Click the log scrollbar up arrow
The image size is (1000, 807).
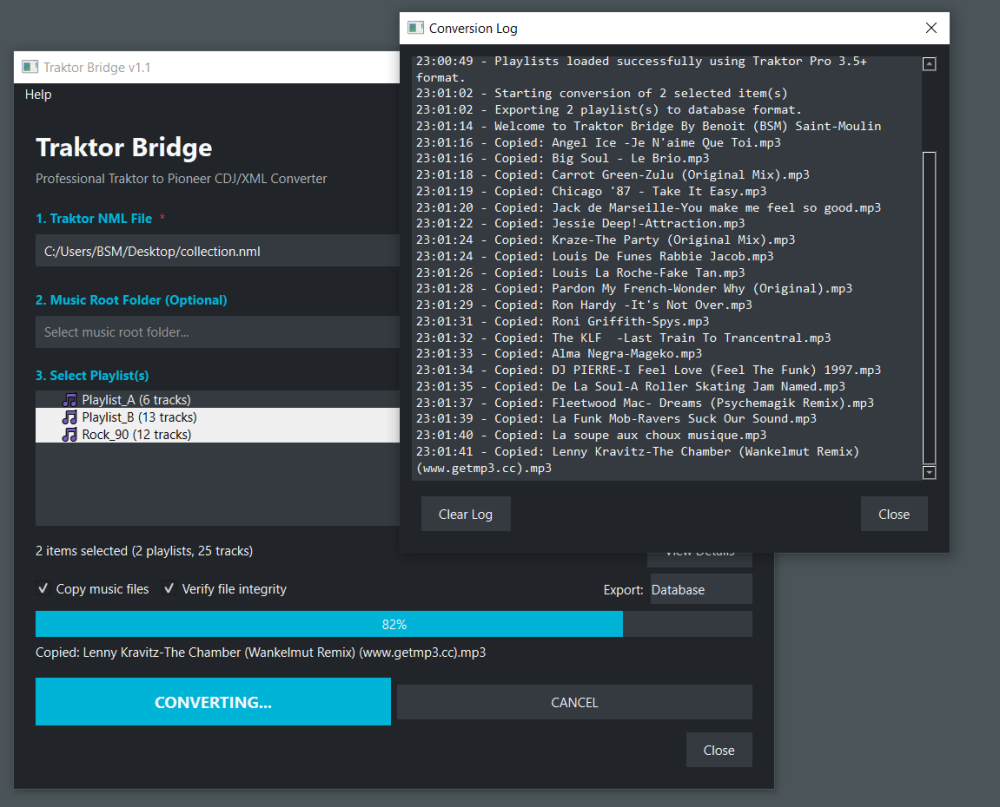pos(929,64)
